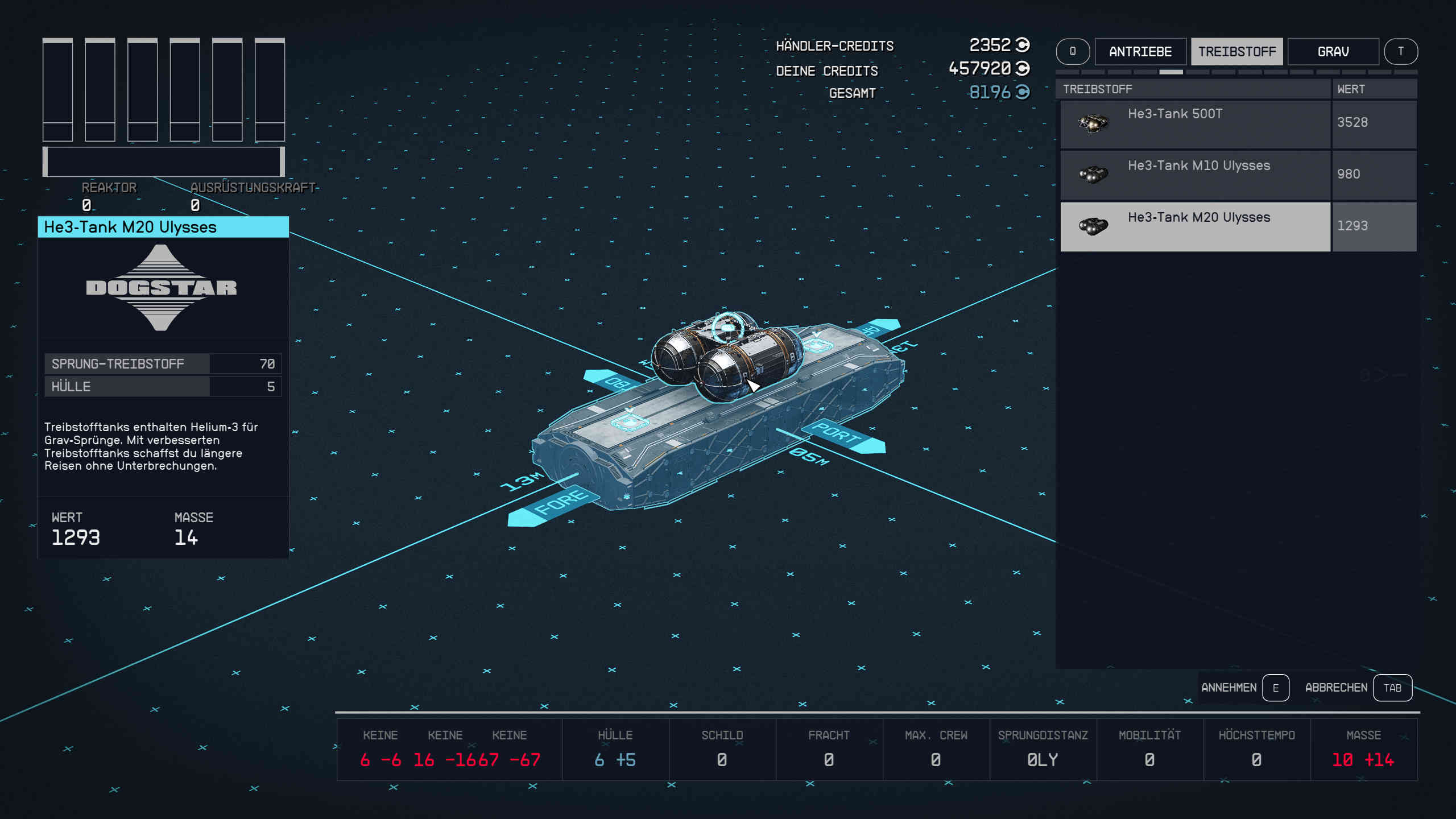
Task: Click the credits icon beside Händler-Credits
Action: (x=1023, y=44)
